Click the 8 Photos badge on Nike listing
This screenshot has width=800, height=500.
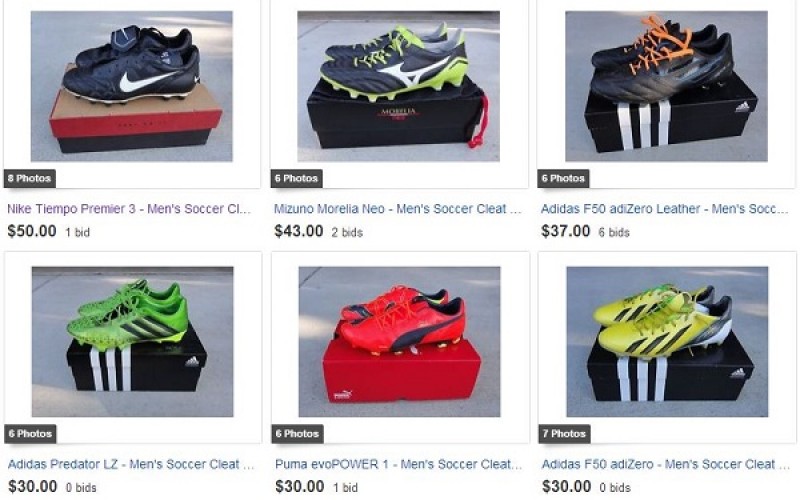tap(30, 179)
